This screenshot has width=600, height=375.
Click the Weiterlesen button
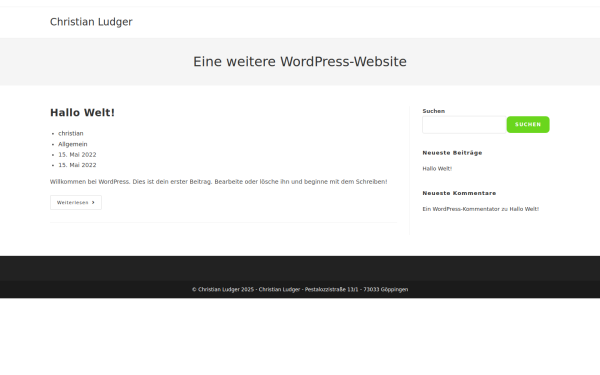76,202
